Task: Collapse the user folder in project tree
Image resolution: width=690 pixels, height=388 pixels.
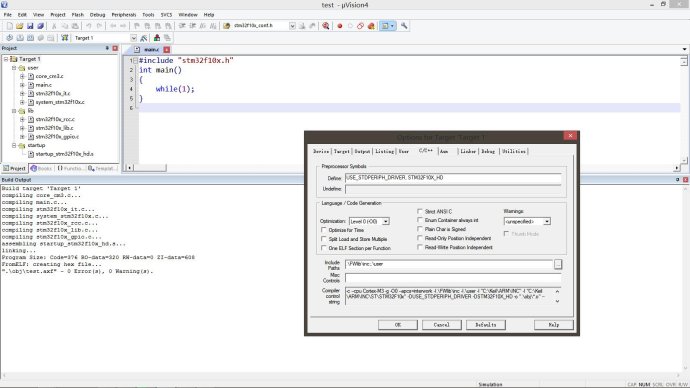Action: coord(14,68)
